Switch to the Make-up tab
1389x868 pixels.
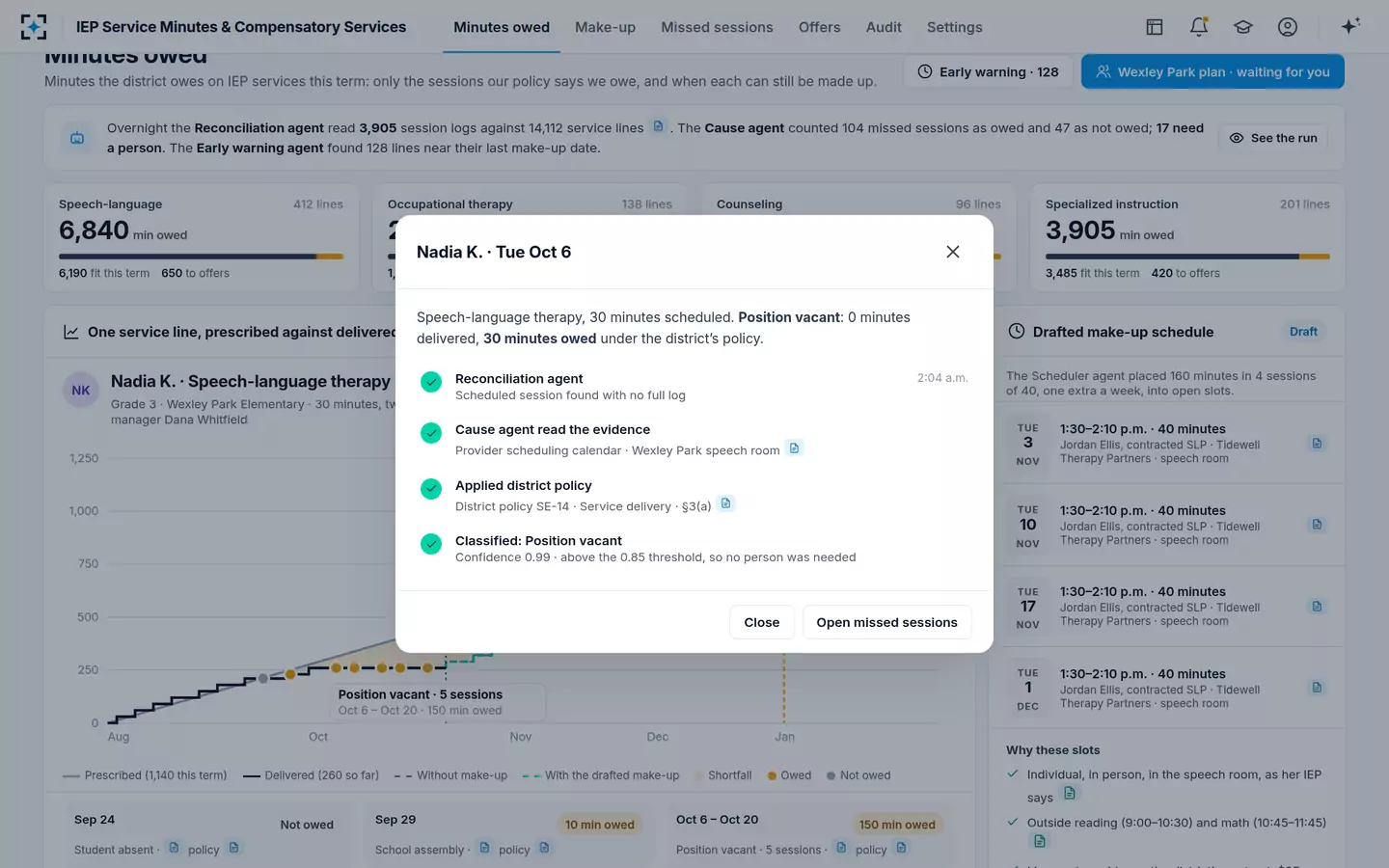pyautogui.click(x=605, y=27)
